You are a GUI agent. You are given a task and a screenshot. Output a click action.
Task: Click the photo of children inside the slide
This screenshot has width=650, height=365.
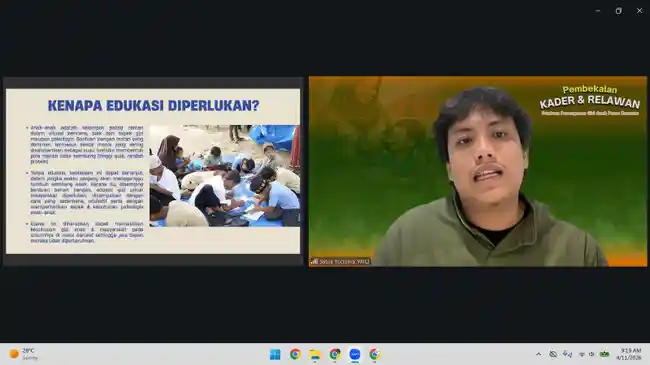tap(225, 176)
